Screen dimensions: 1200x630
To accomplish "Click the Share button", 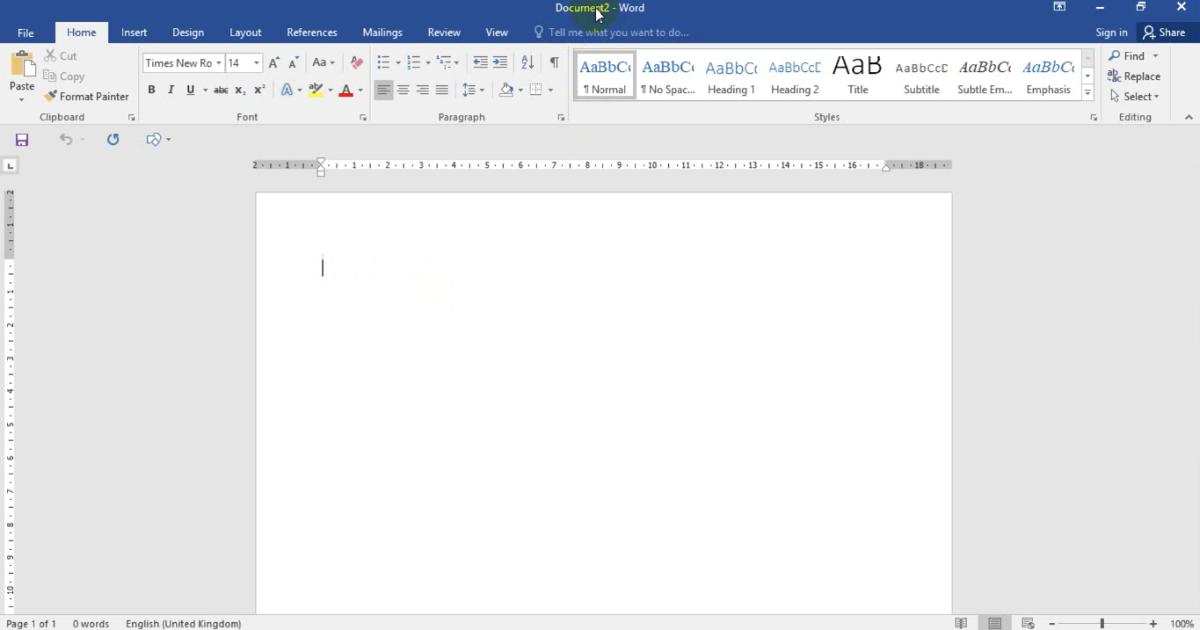I will click(1164, 32).
